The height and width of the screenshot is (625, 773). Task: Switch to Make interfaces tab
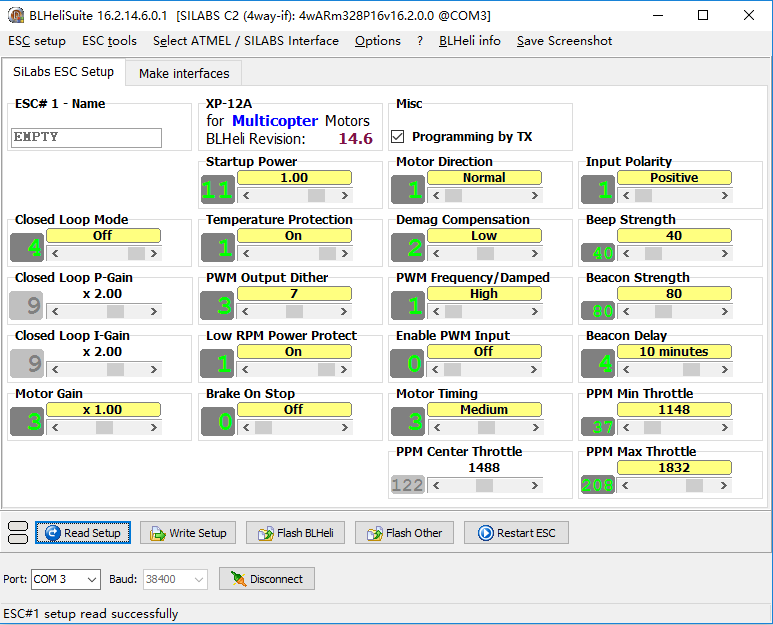(184, 73)
